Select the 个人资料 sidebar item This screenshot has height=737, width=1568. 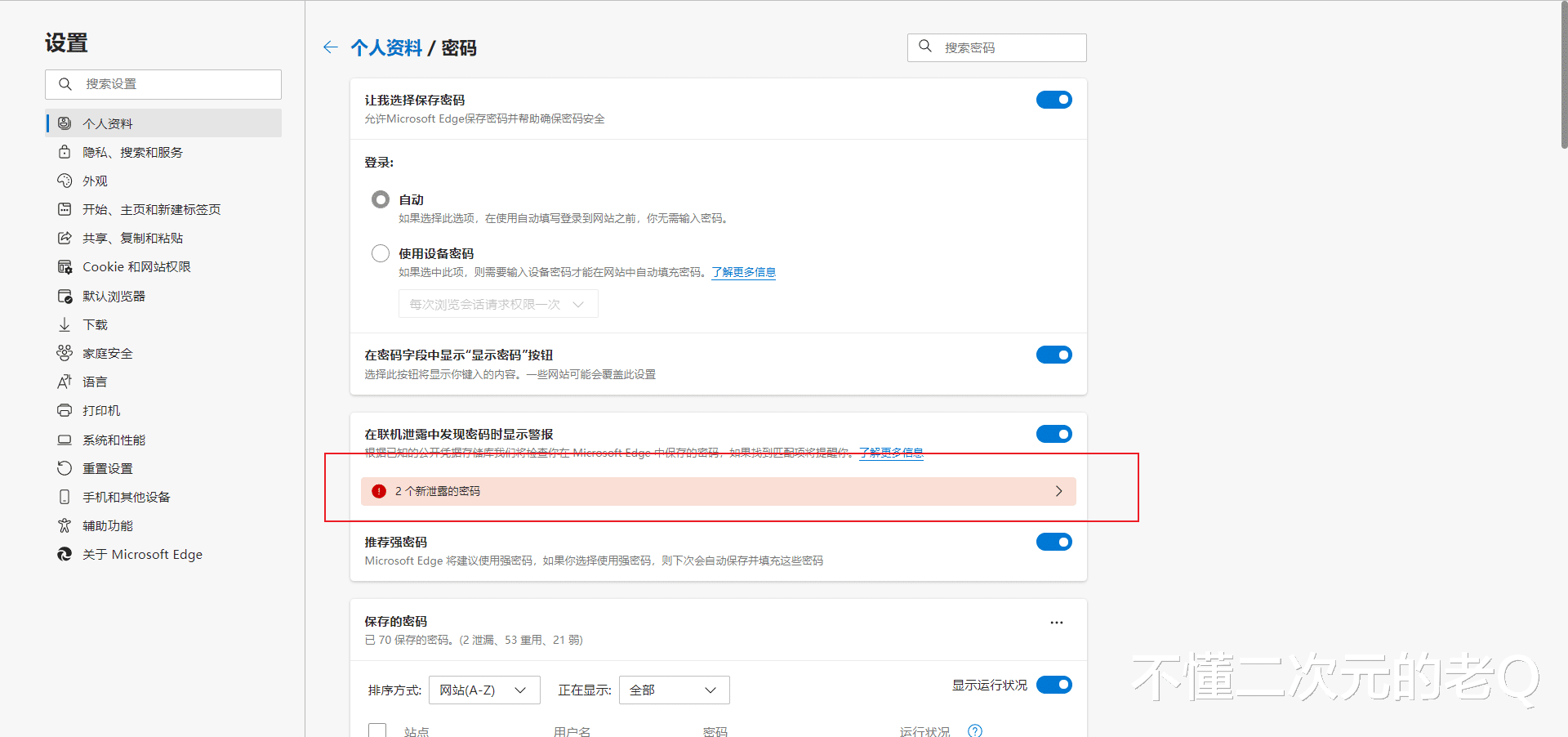(x=163, y=123)
